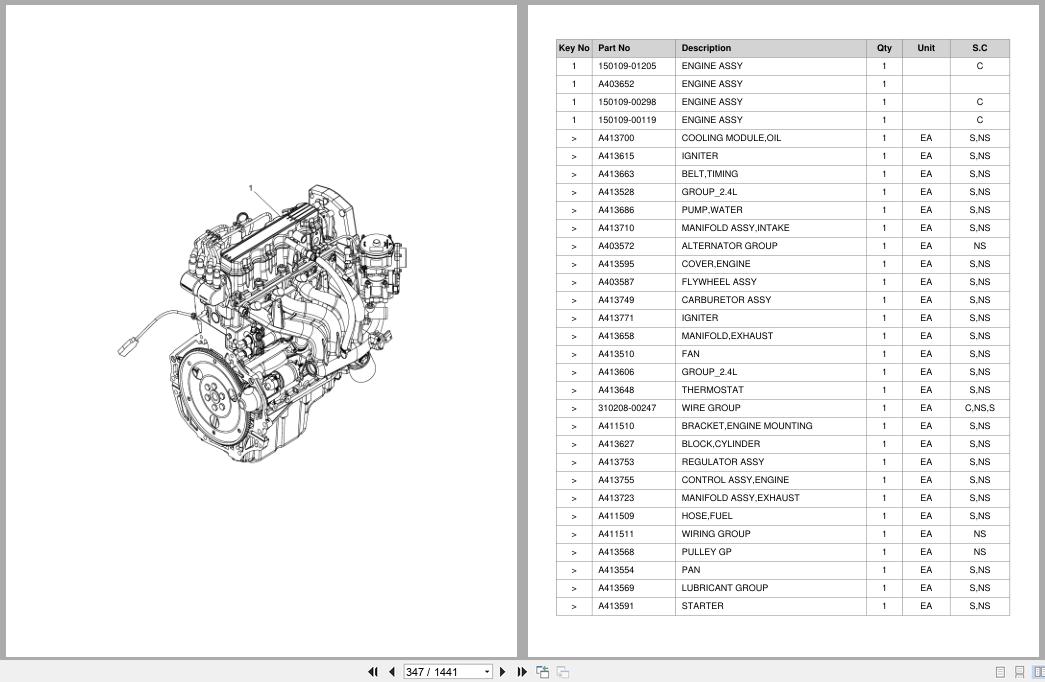Select part number A413606
The height and width of the screenshot is (682, 1045).
click(x=616, y=372)
